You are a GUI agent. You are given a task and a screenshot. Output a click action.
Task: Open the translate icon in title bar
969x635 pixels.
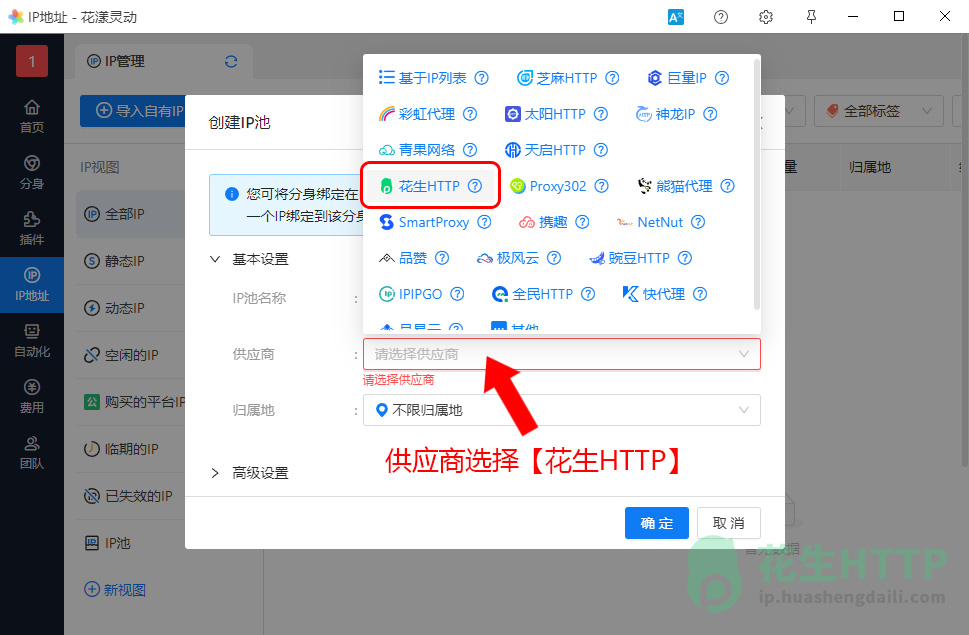[x=675, y=17]
